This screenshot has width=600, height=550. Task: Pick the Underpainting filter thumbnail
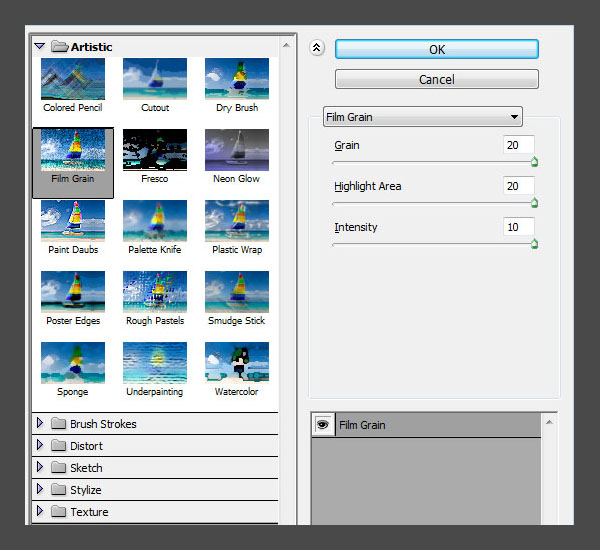pyautogui.click(x=155, y=363)
